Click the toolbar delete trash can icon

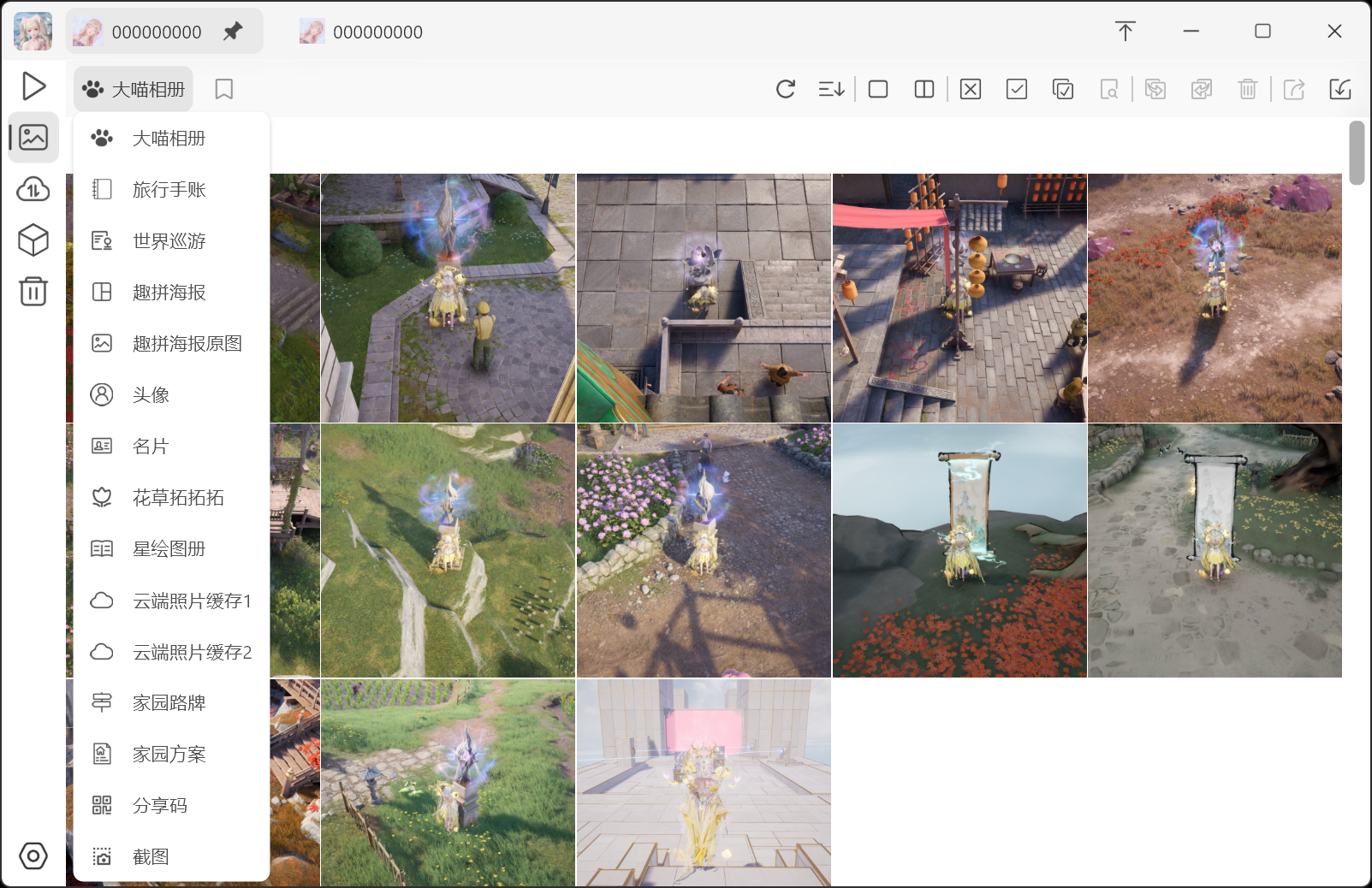click(1248, 89)
